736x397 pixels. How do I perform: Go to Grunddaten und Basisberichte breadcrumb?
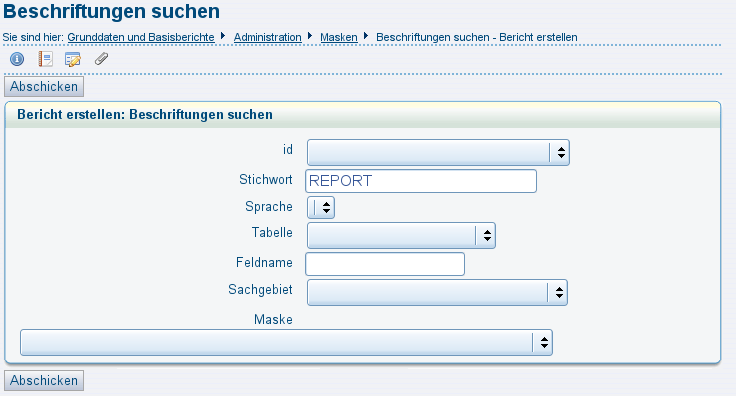click(x=141, y=37)
